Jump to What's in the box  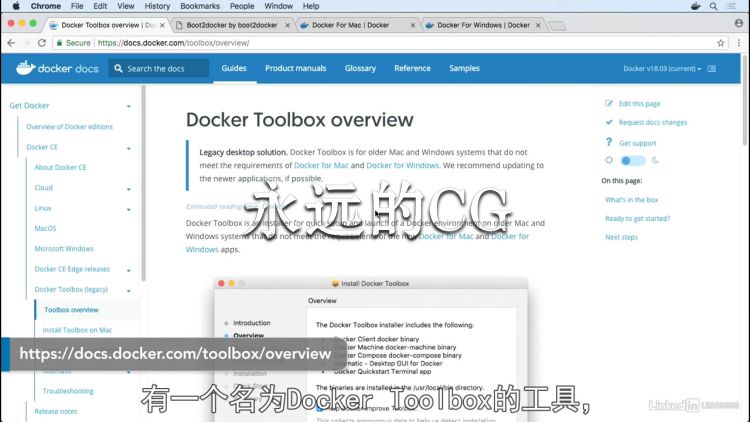(x=631, y=200)
